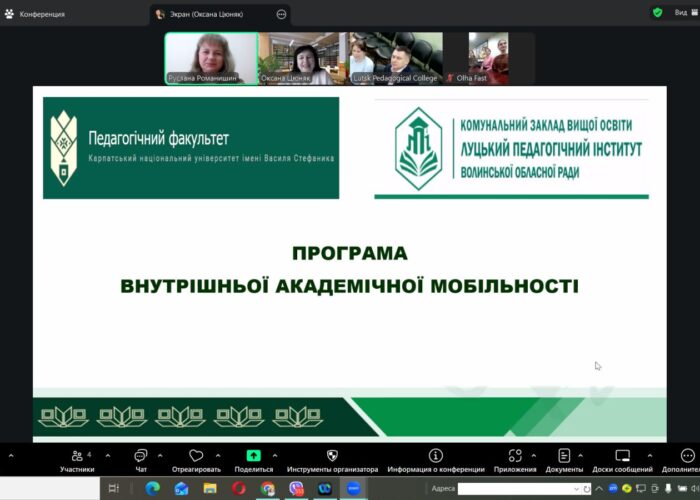Open the Чат chat panel
700x500 pixels.
pos(141,456)
